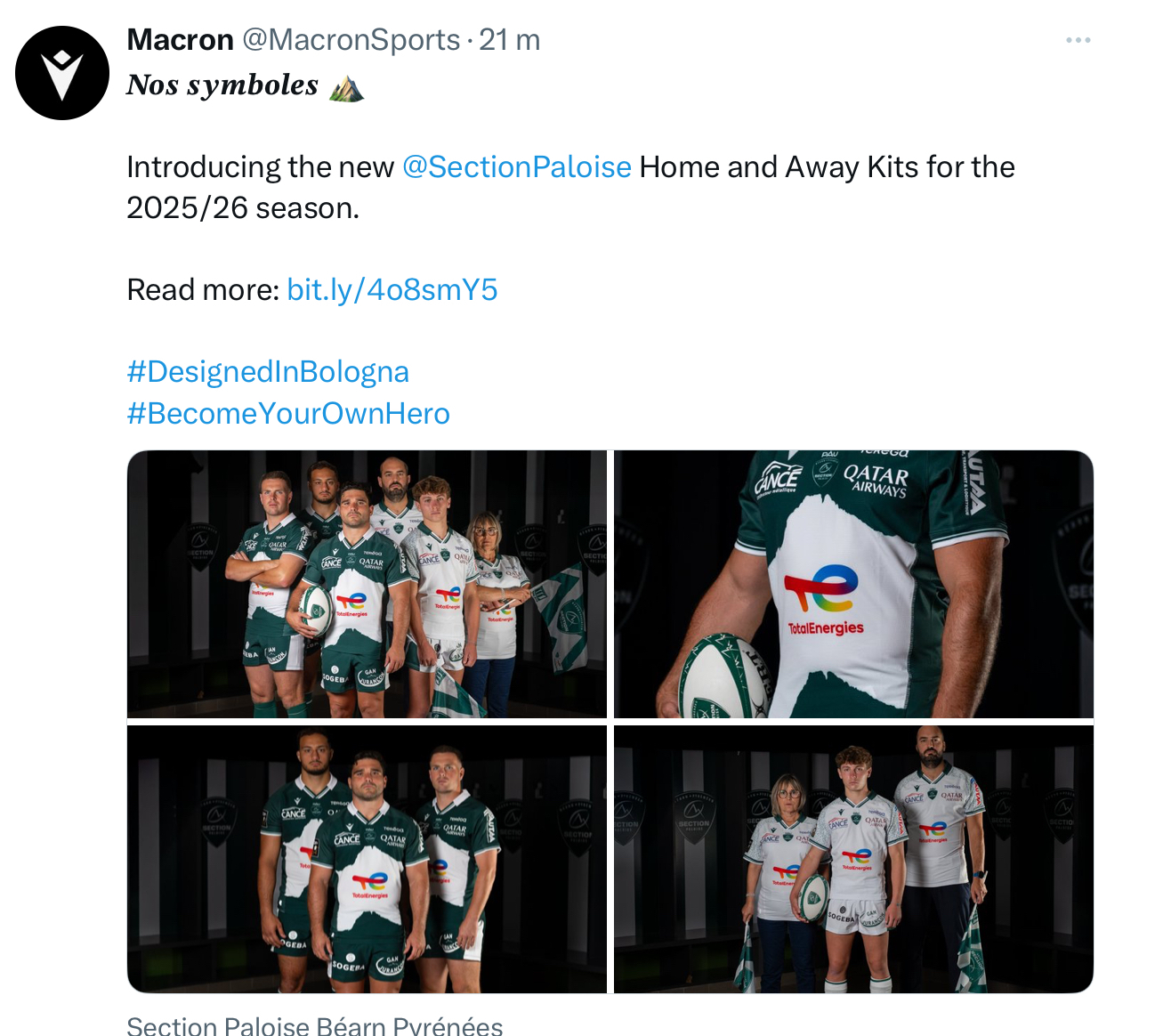Click the 21 m tweet timestamp

click(x=510, y=40)
